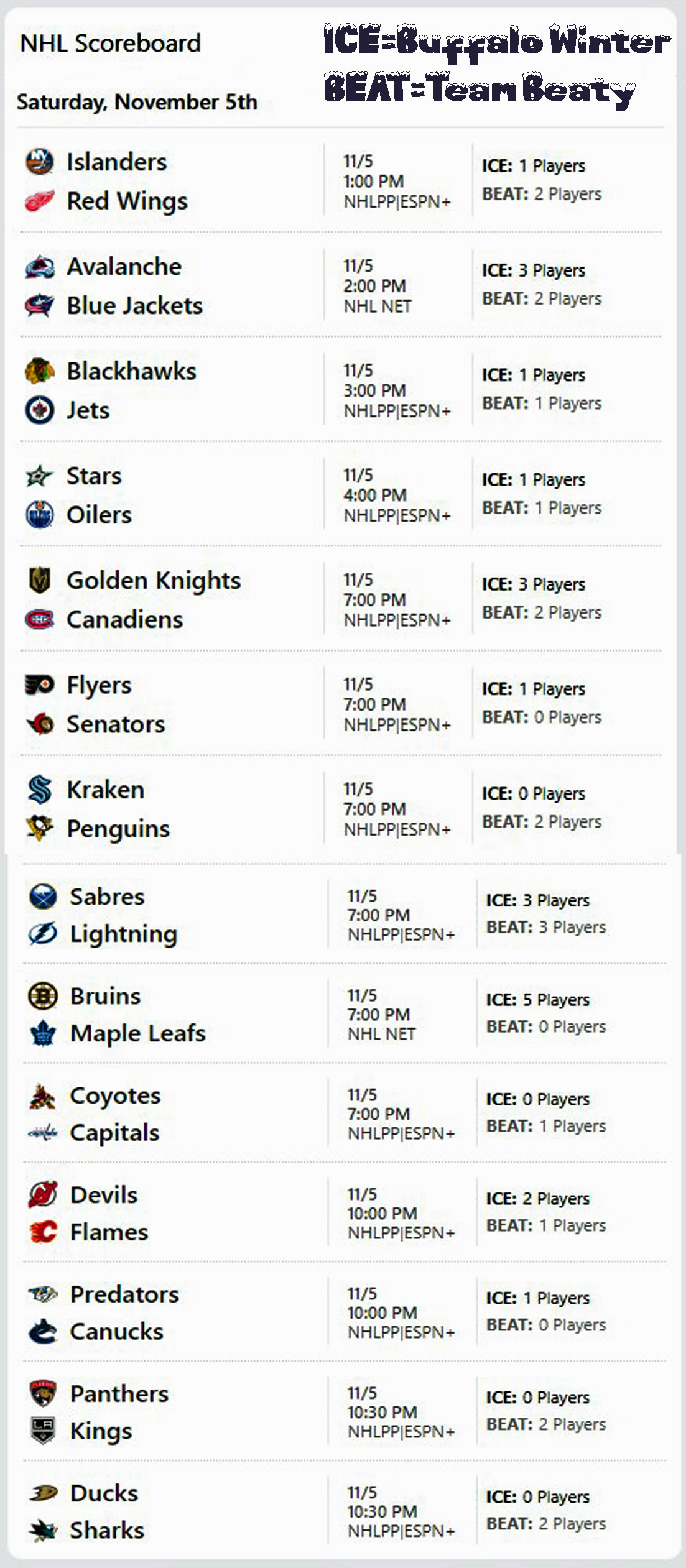
Task: Click ICE: 5 Players count
Action: [x=537, y=1000]
